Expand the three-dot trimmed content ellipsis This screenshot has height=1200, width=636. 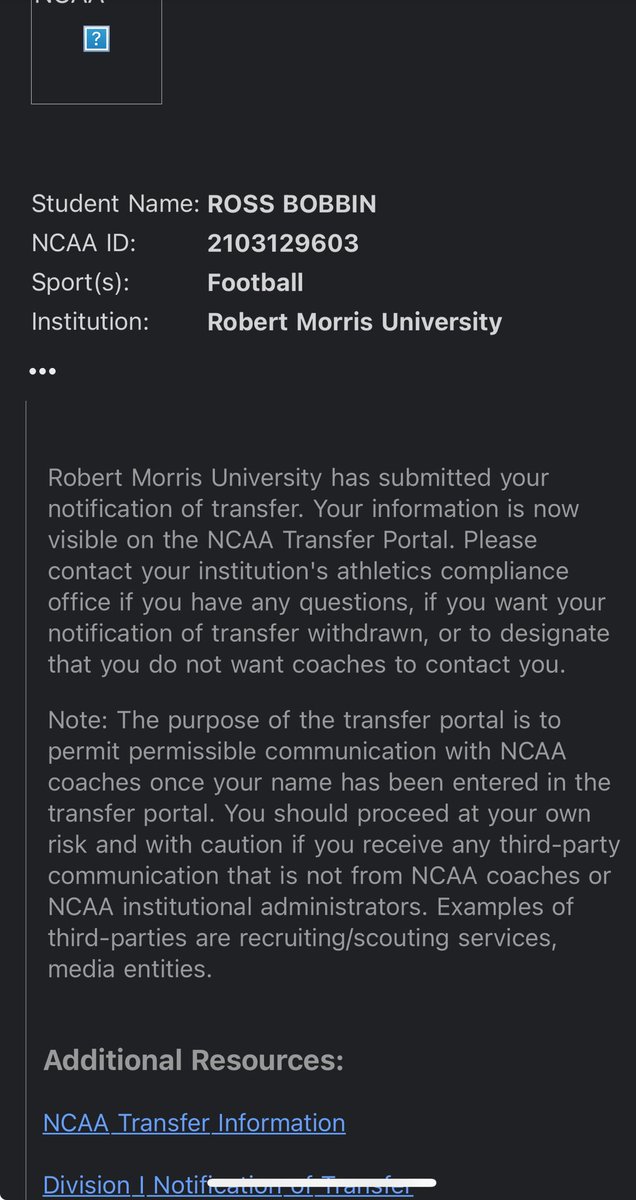42,371
